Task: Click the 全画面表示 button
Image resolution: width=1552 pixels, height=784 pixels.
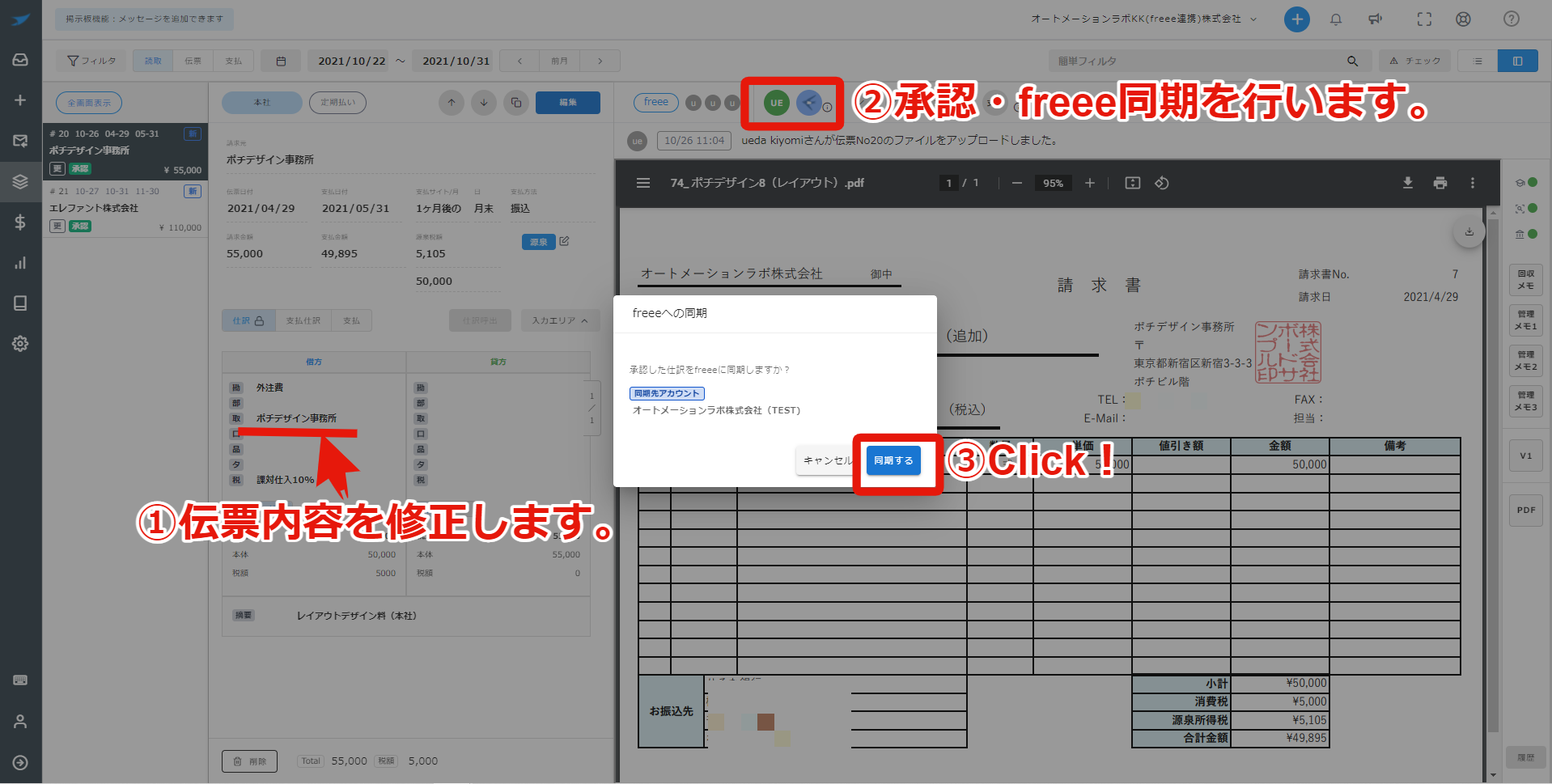Action: pyautogui.click(x=89, y=103)
